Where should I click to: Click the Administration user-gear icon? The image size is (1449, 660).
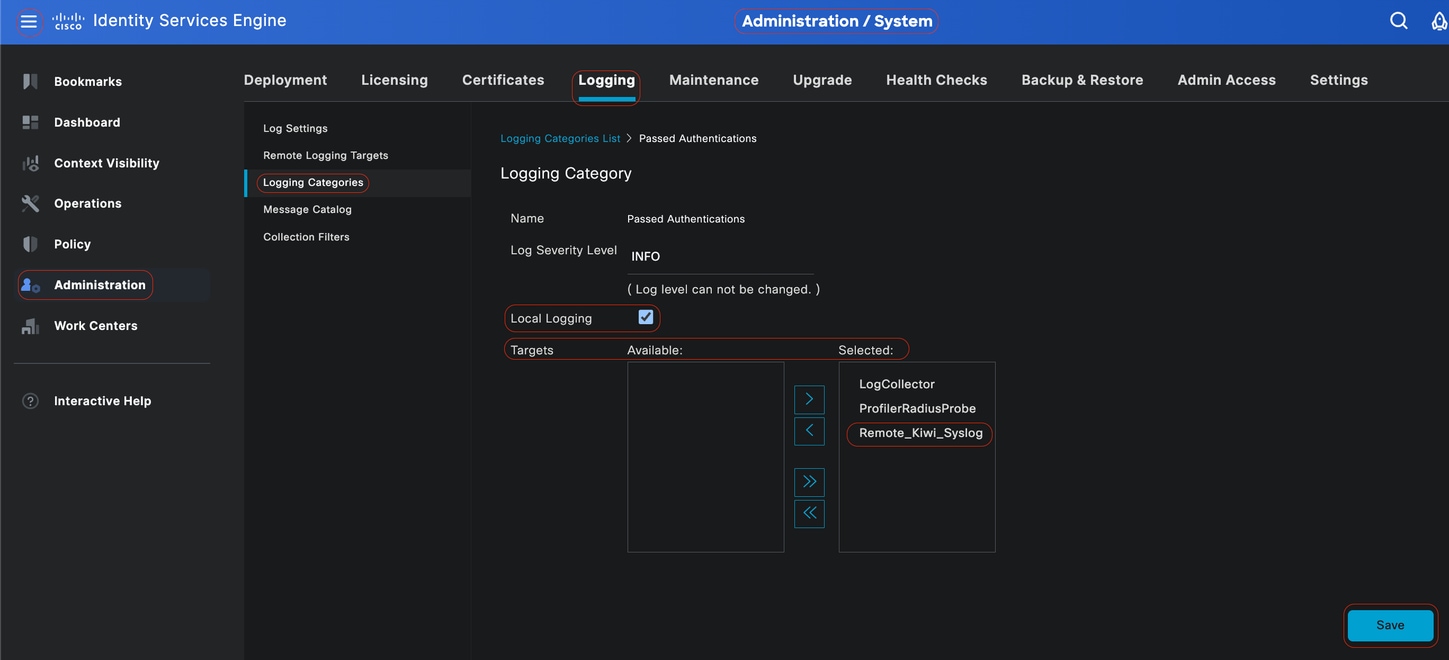(x=30, y=285)
